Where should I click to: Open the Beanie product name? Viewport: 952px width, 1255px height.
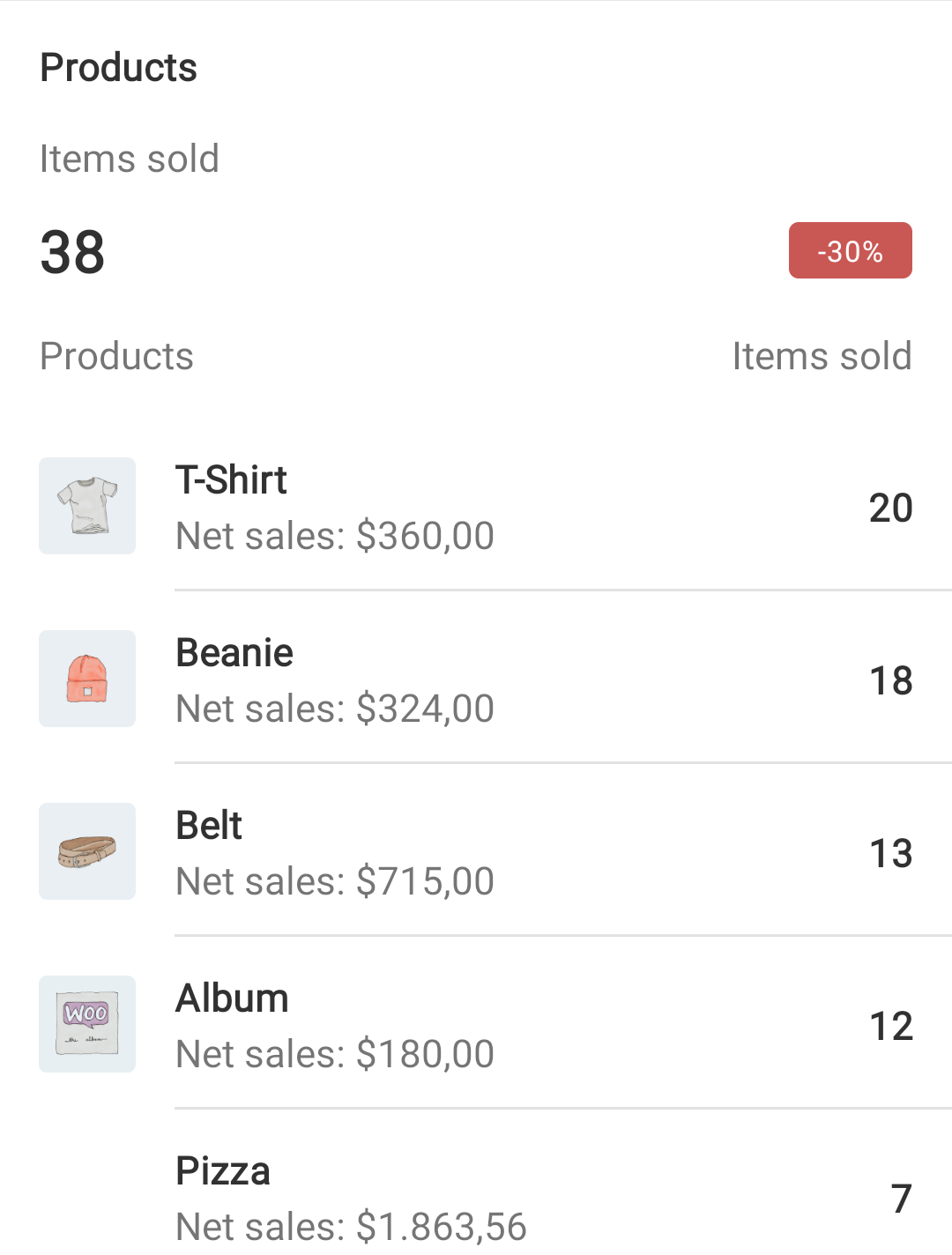pos(234,653)
